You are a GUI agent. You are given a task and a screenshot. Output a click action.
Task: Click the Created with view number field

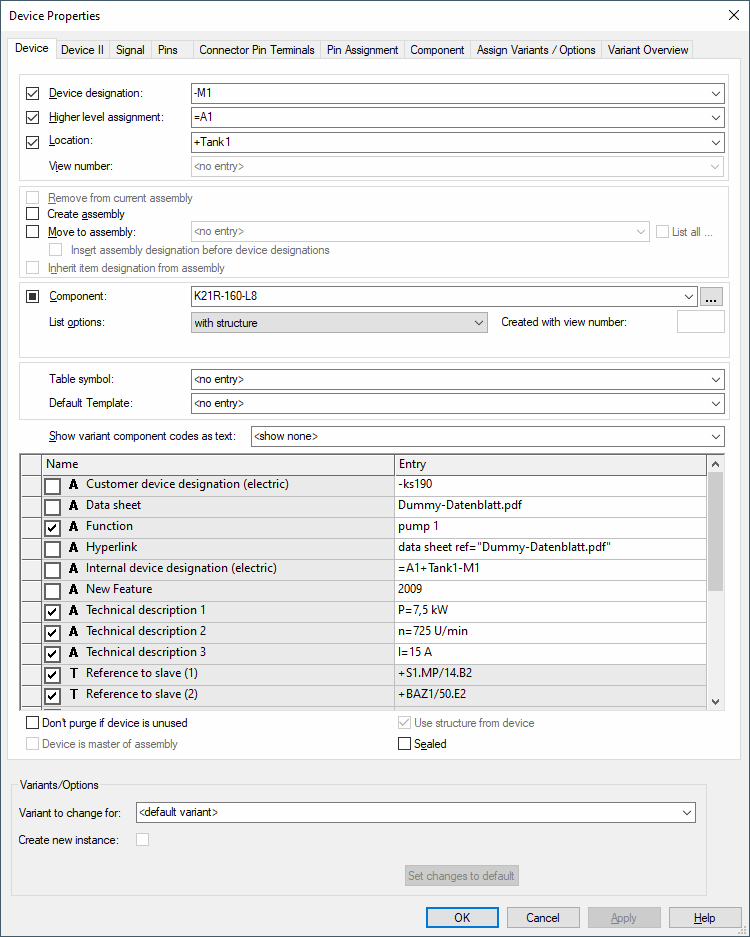[x=700, y=322]
